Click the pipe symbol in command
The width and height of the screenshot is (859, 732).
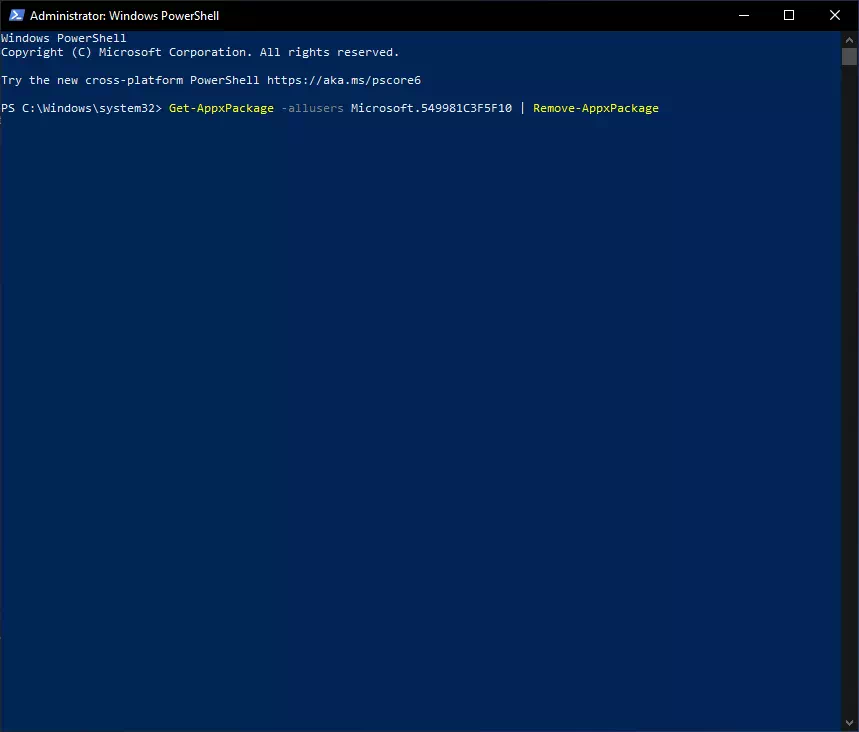pyautogui.click(x=522, y=108)
